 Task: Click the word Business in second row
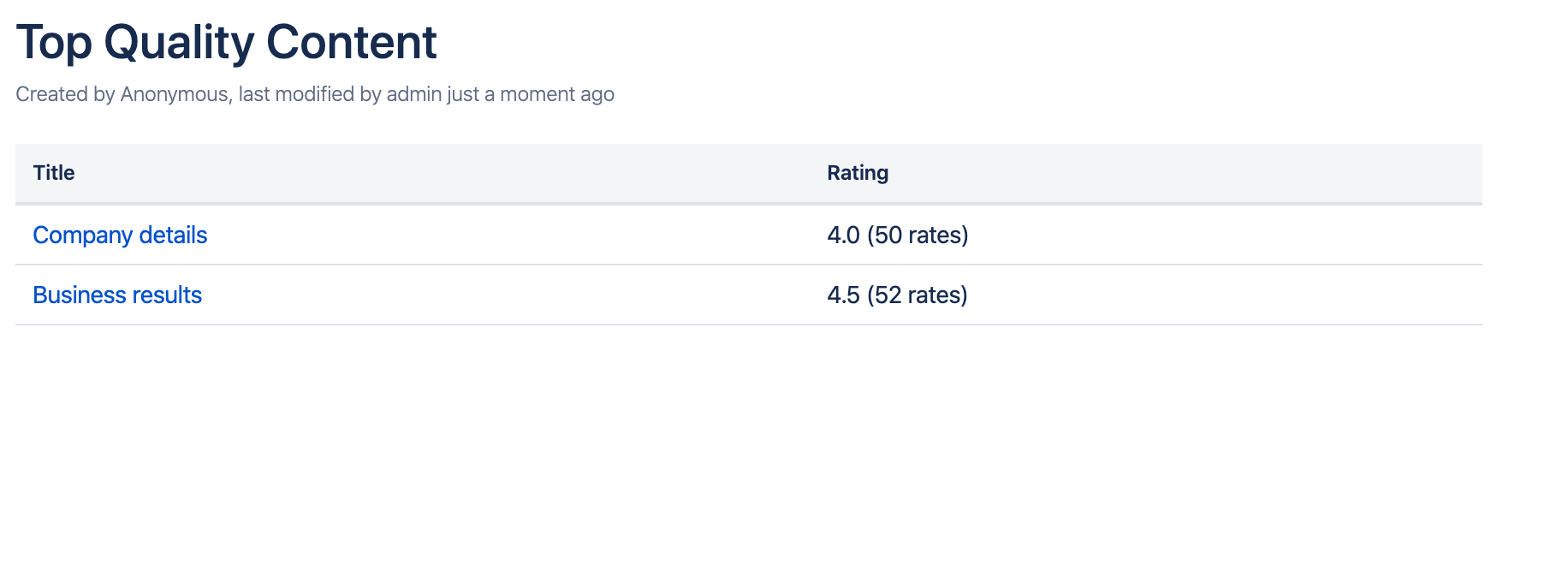pos(80,295)
